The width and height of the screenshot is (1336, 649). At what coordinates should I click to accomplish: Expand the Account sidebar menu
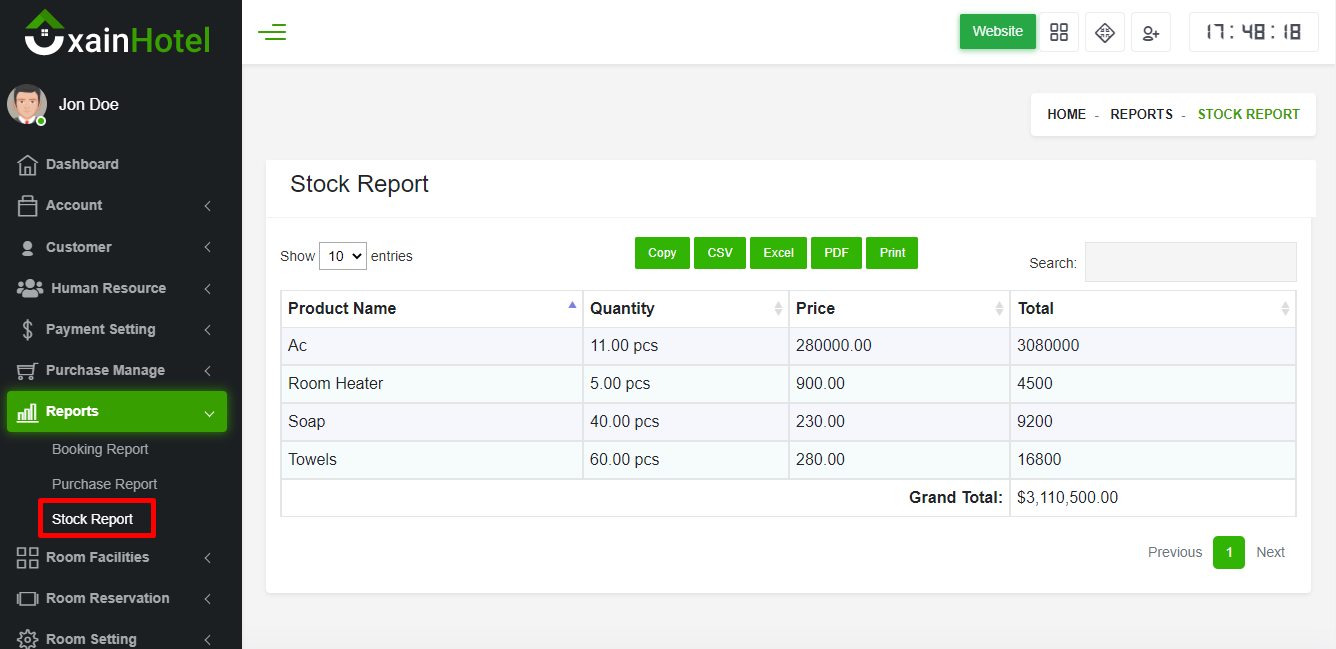116,205
